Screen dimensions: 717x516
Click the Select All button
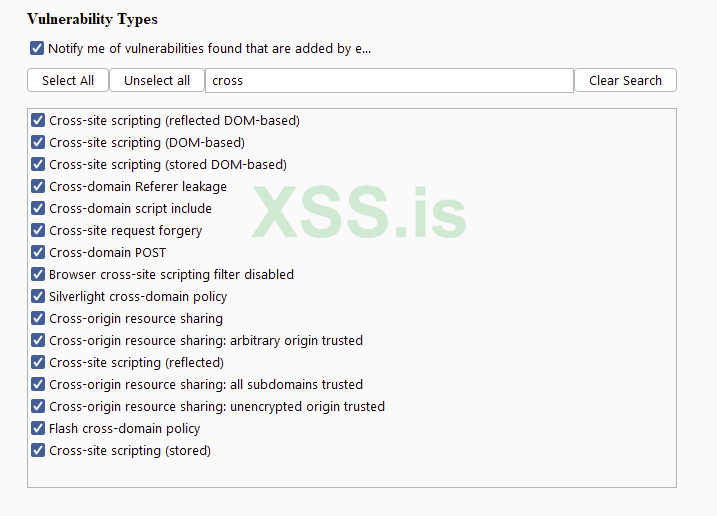68,81
